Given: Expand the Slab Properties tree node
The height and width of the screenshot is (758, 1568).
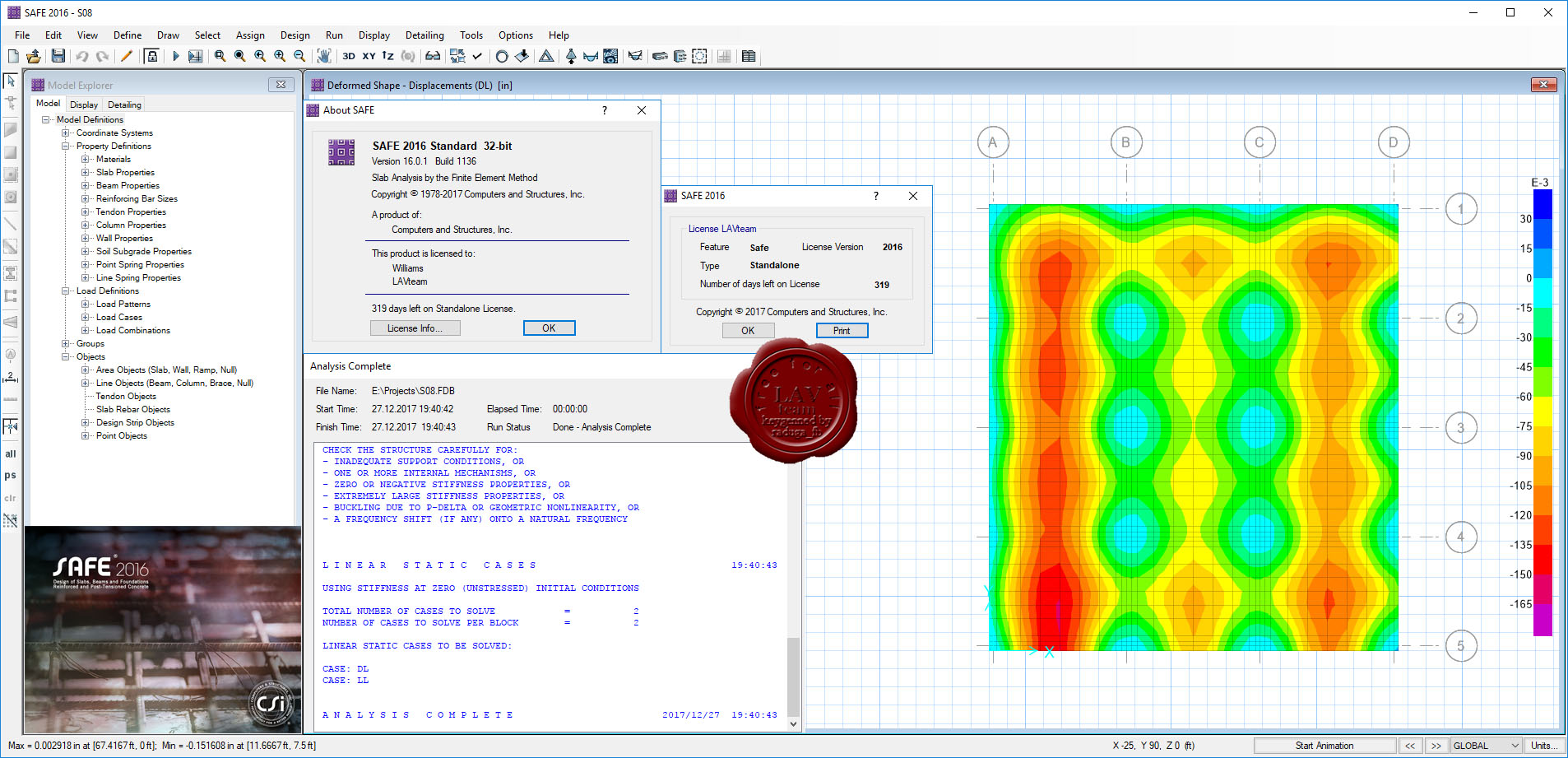Looking at the screenshot, I should tap(86, 172).
